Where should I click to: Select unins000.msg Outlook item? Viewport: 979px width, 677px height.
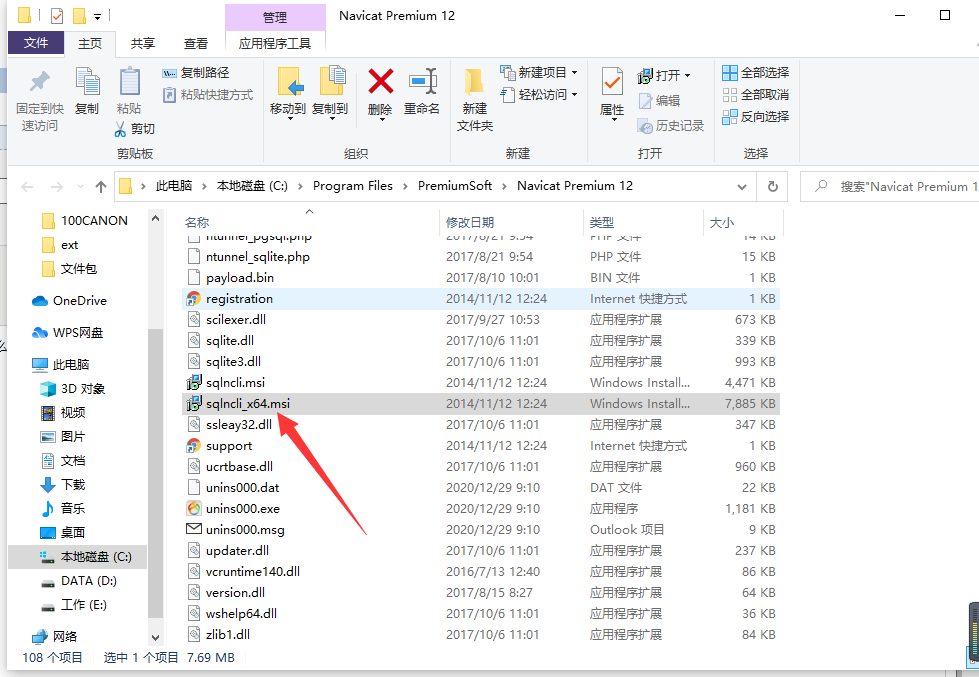coord(481,530)
